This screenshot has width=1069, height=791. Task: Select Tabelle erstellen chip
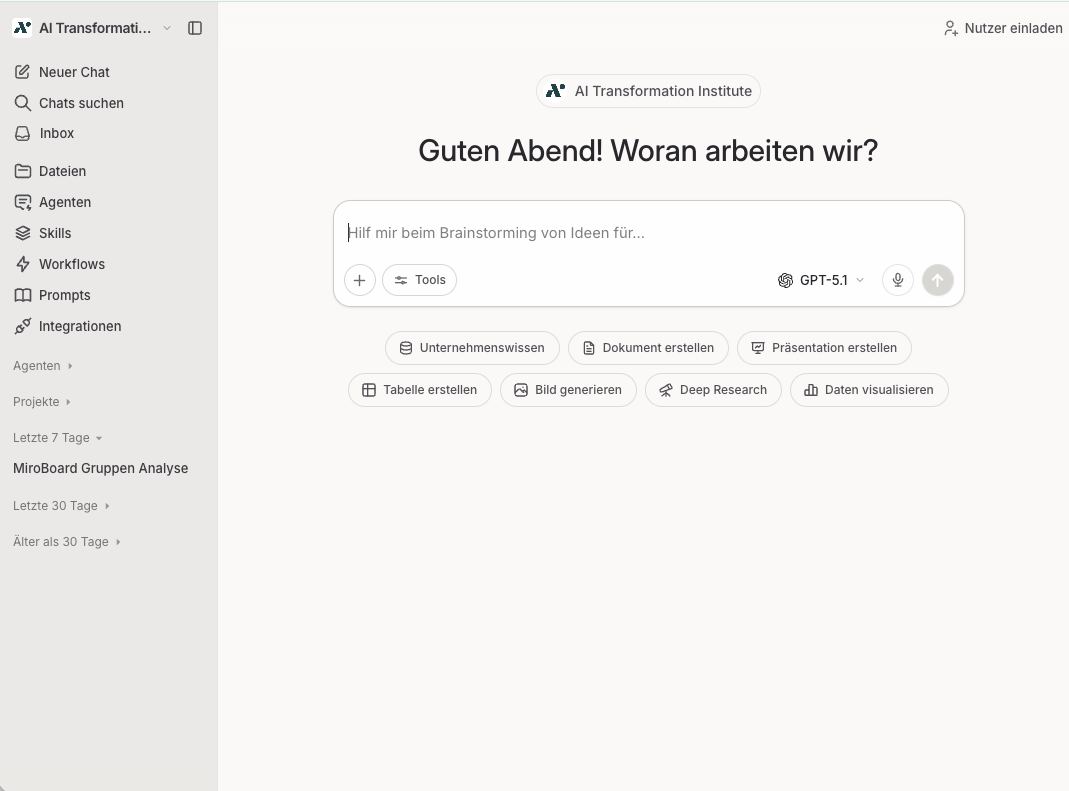420,390
